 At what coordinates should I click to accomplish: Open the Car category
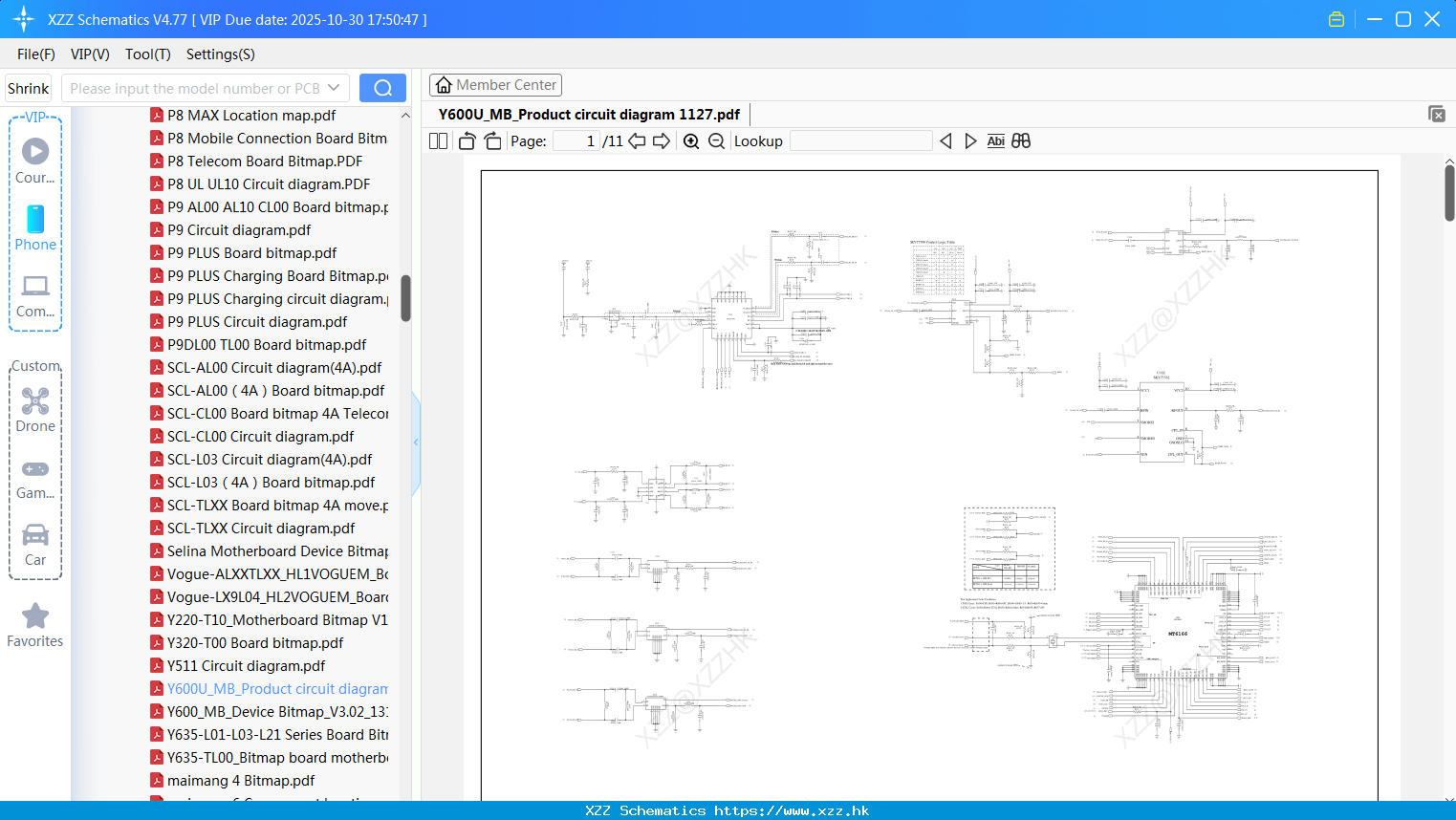point(35,544)
